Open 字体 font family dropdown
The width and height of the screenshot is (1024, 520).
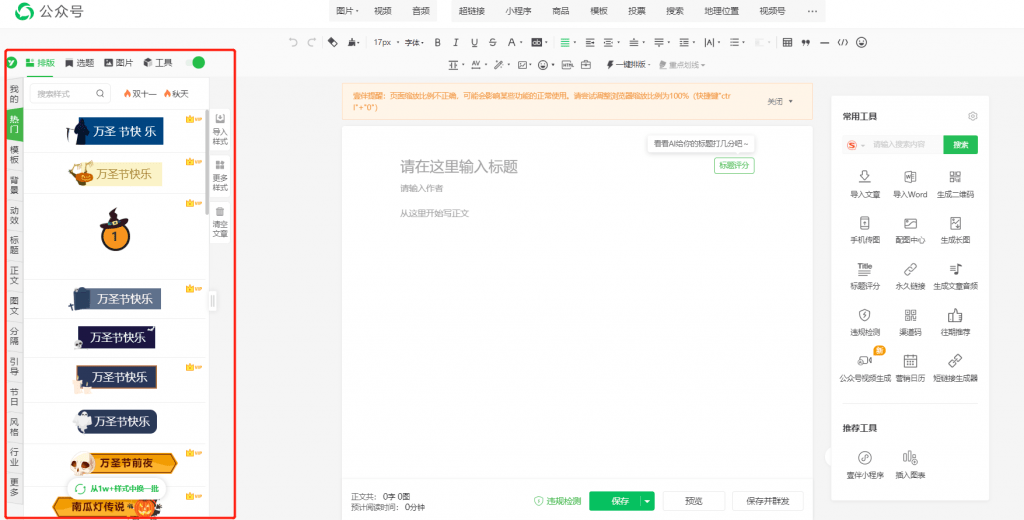414,42
